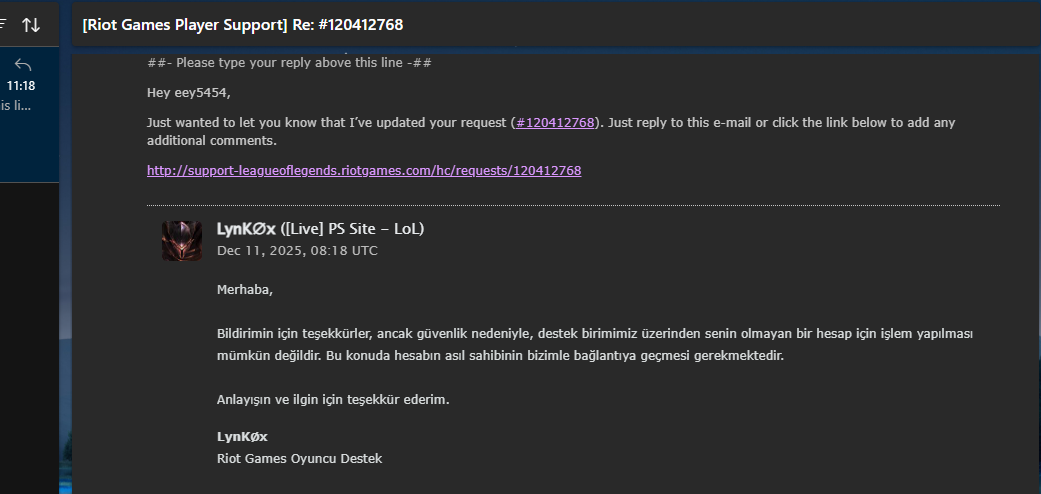
Task: Click the Dec 11, 2025 08:18 UTC timestamp
Action: [x=297, y=251]
